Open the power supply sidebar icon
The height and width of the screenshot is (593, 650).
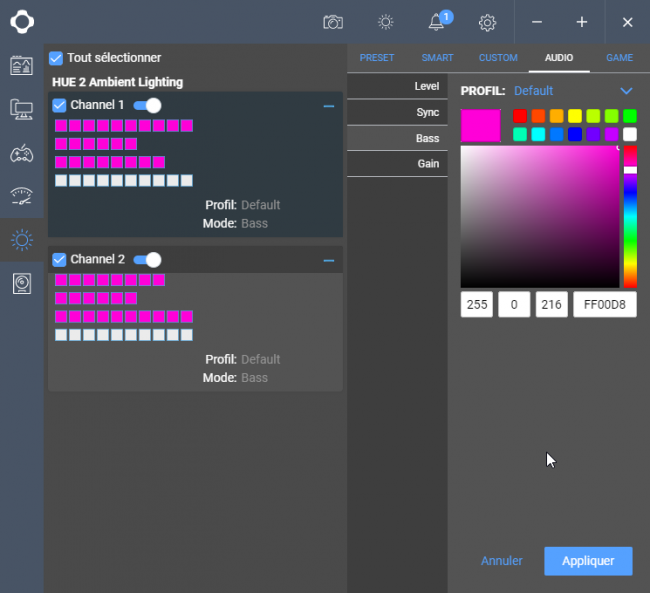pos(22,284)
